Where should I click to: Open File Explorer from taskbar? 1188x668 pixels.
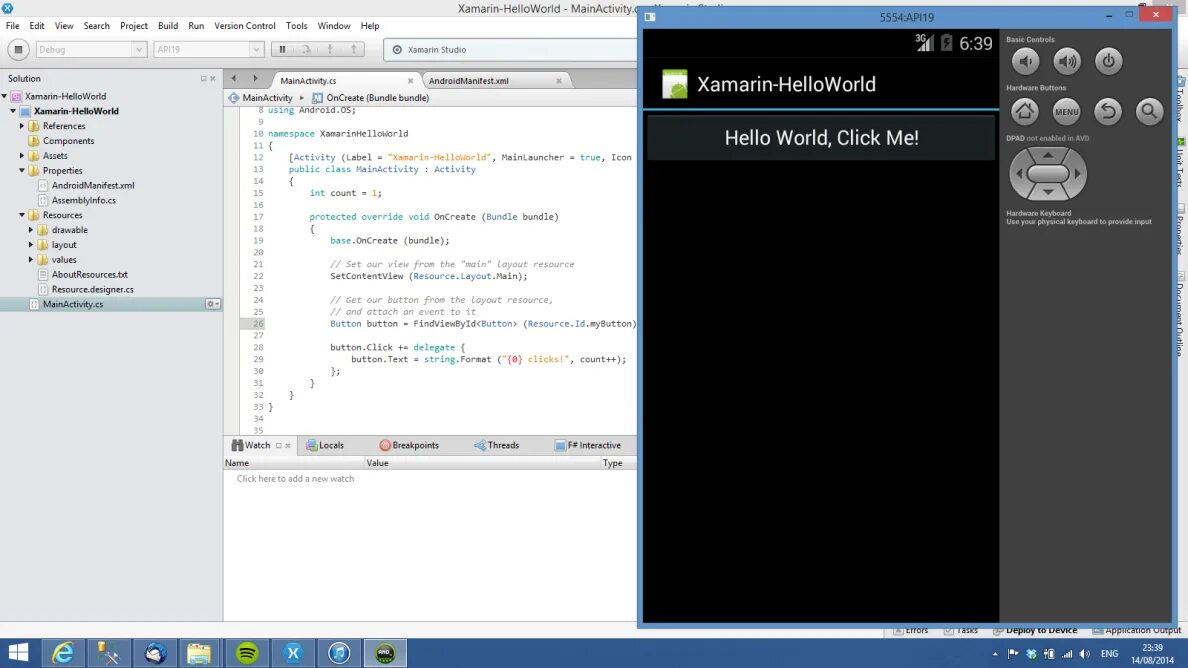pyautogui.click(x=199, y=653)
